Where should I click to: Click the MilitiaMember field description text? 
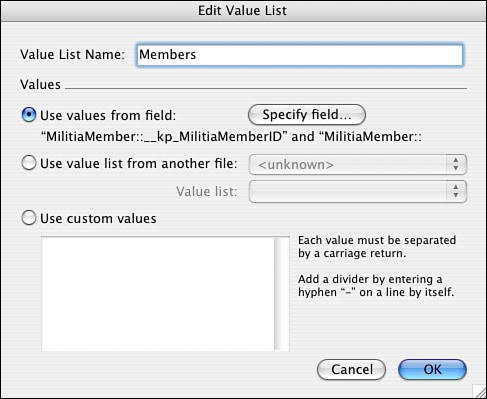pyautogui.click(x=231, y=137)
